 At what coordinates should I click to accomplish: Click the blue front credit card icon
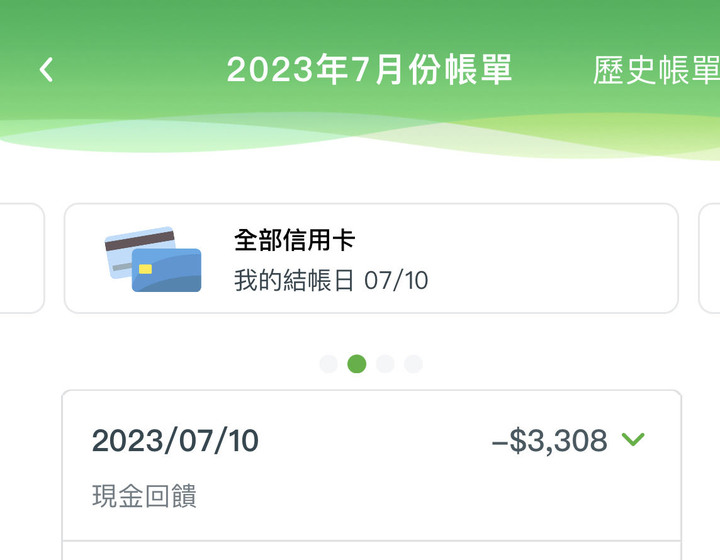click(x=168, y=272)
